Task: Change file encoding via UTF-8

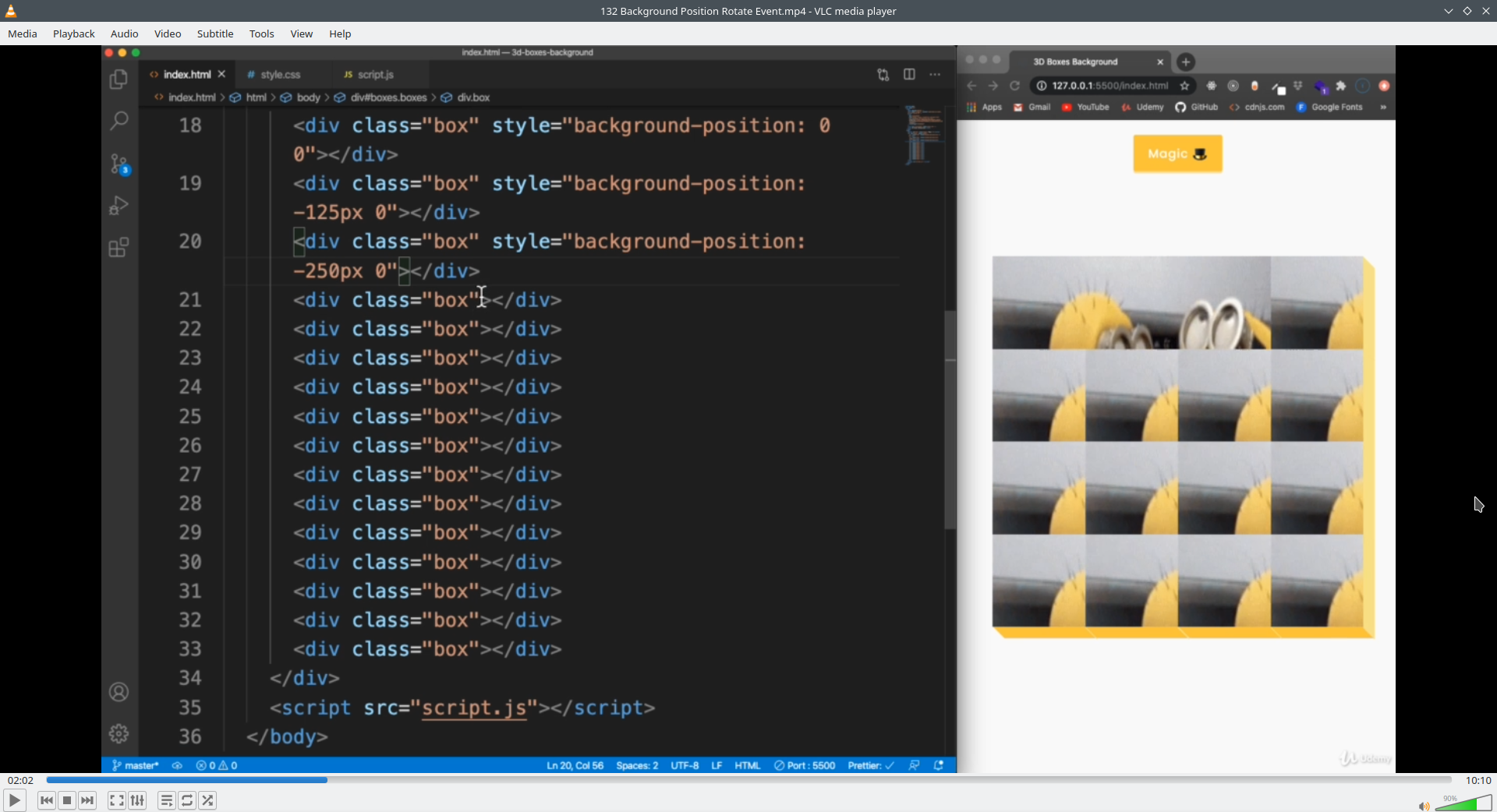Action: pyautogui.click(x=685, y=765)
